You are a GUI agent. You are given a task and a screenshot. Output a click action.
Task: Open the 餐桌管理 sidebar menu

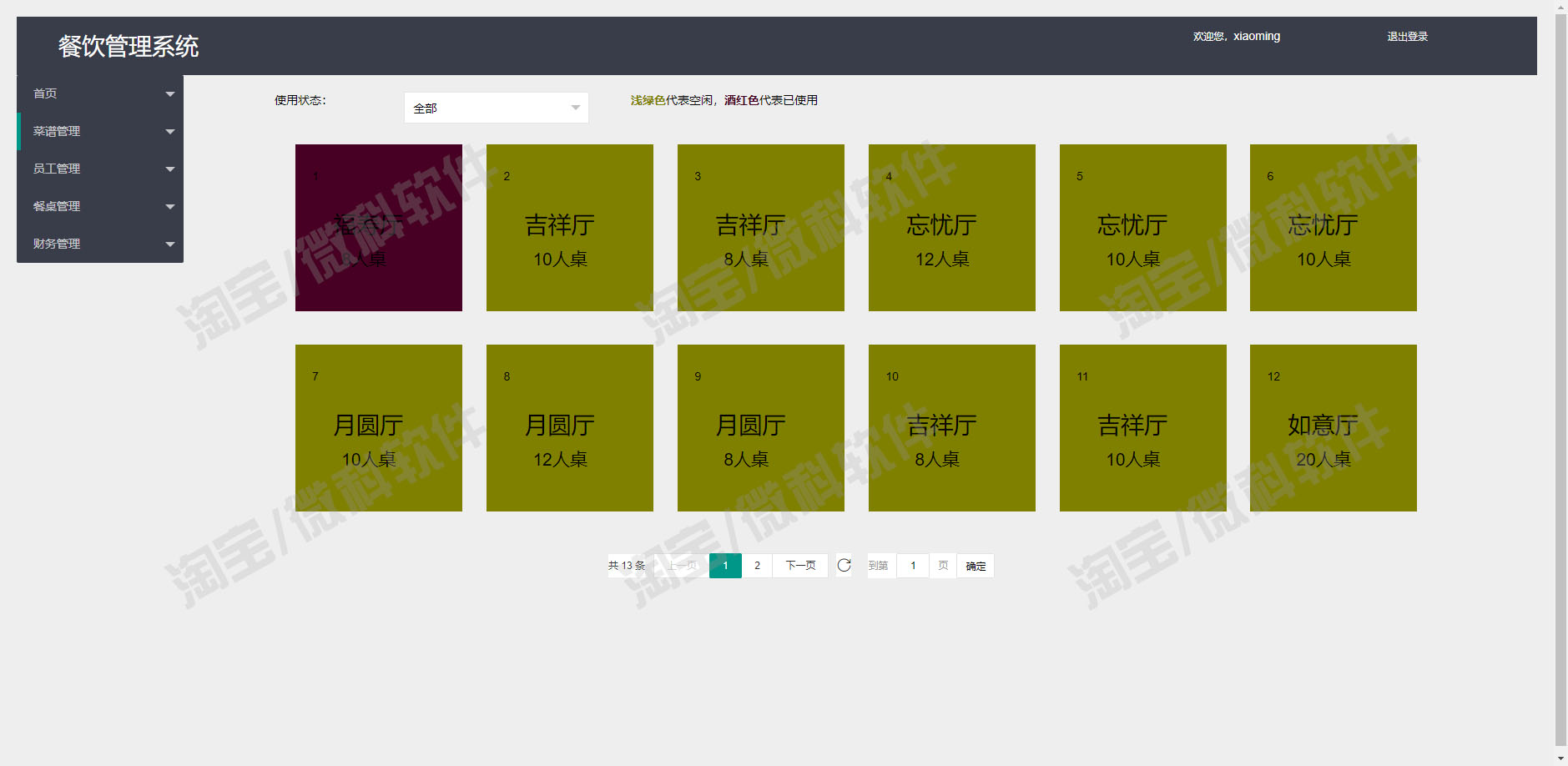pos(100,206)
